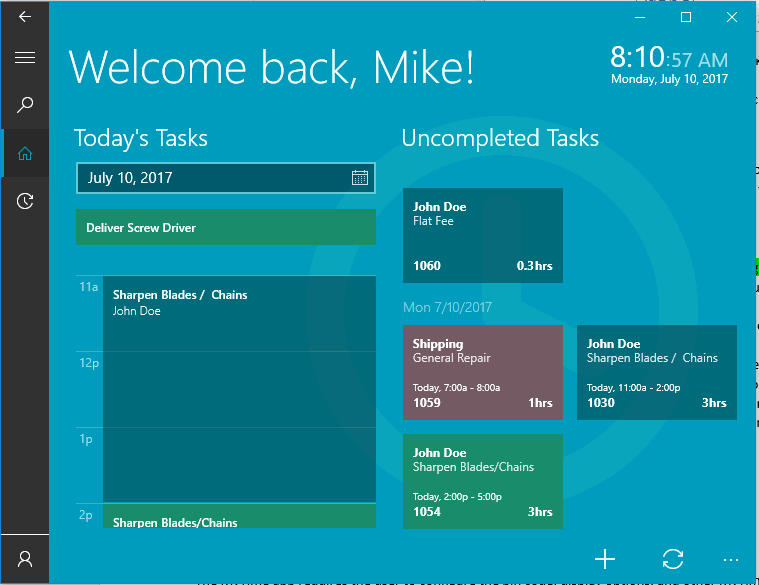
Task: Open John Doe task tile 1030
Action: pyautogui.click(x=656, y=372)
